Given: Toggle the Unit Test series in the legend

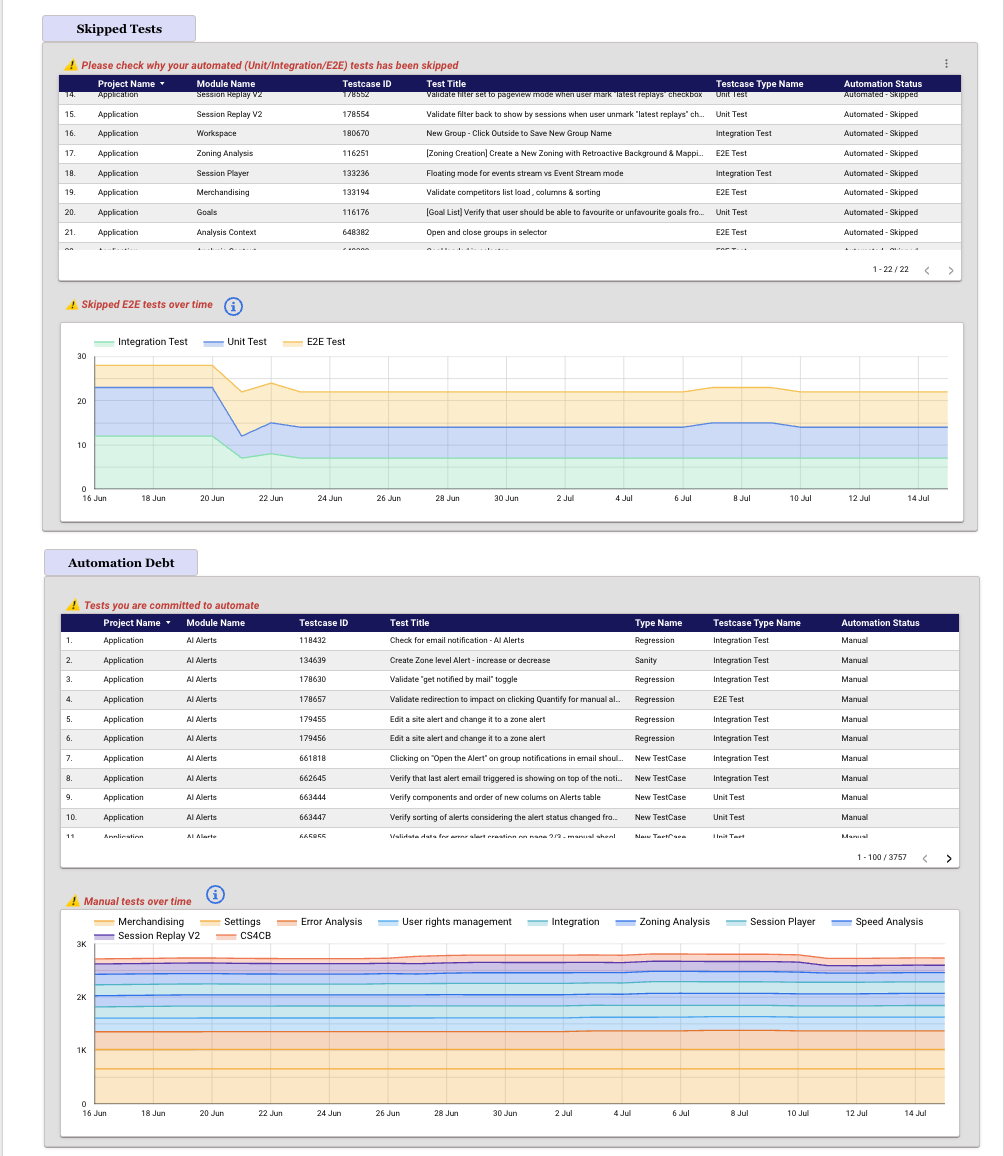Looking at the screenshot, I should [242, 341].
